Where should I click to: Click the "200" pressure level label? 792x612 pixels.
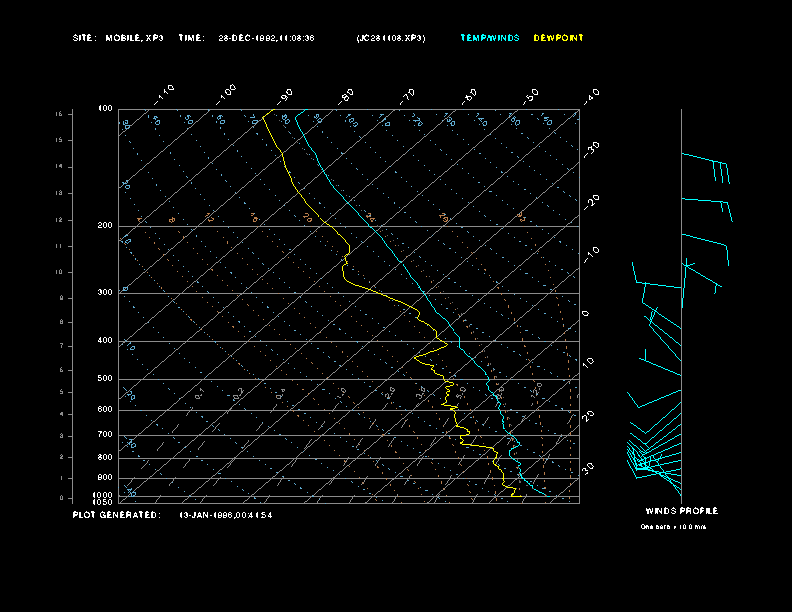[105, 226]
